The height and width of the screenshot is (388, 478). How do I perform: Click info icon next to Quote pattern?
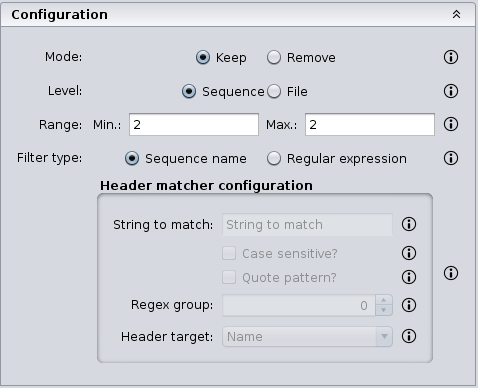pyautogui.click(x=409, y=277)
